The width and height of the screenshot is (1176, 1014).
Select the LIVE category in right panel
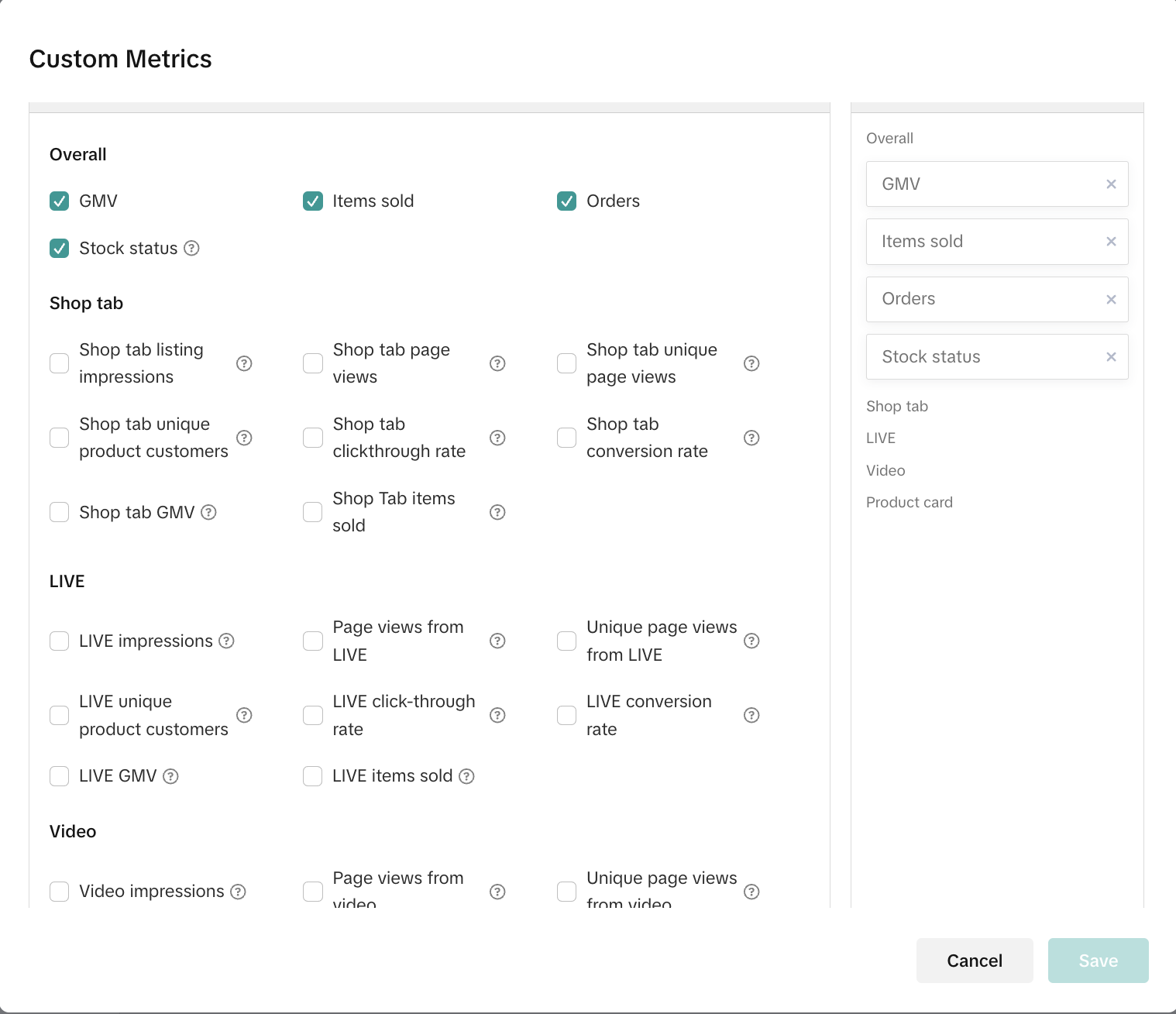880,438
